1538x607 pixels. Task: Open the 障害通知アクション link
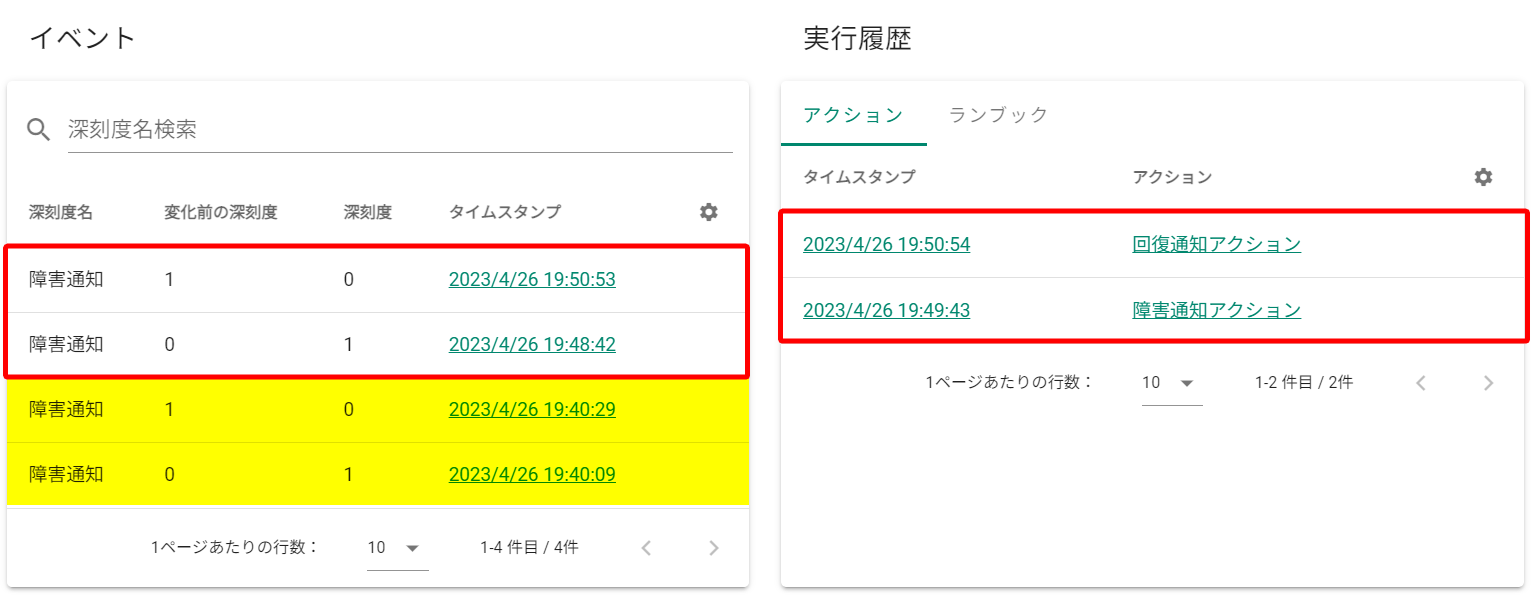point(1216,311)
